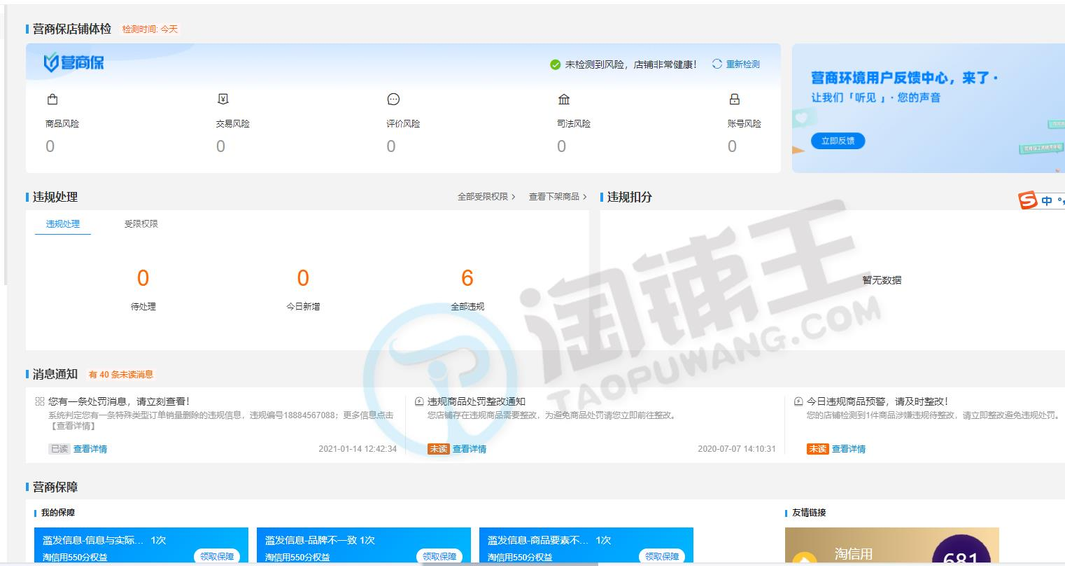The image size is (1065, 566).
Task: Open 查看详情 for the 处罚消息 notice
Action: coord(90,448)
